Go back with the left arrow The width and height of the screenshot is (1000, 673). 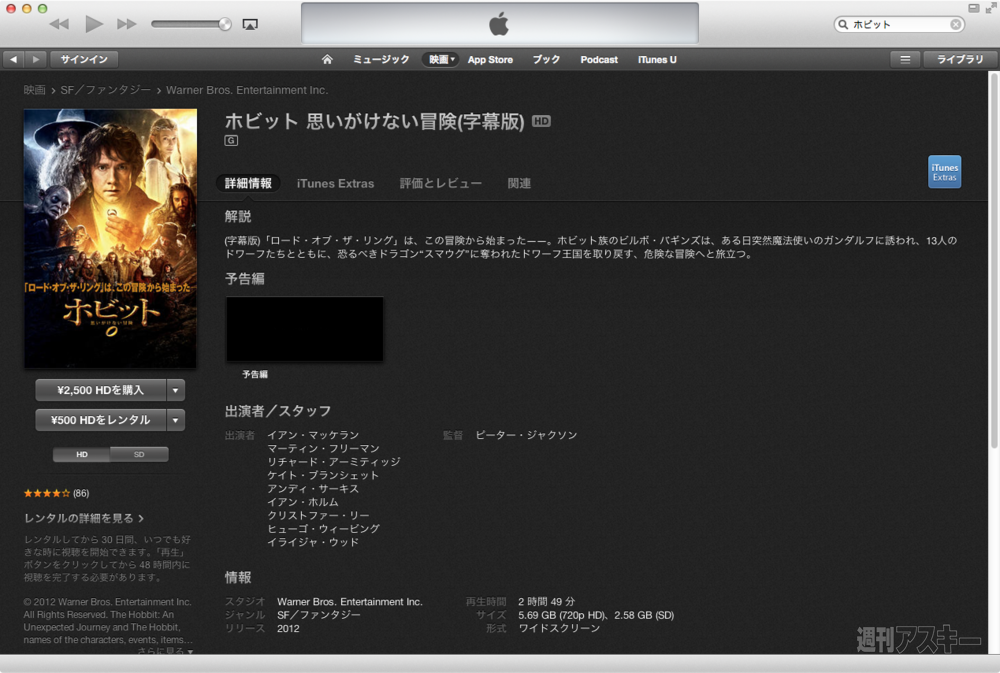pos(13,59)
